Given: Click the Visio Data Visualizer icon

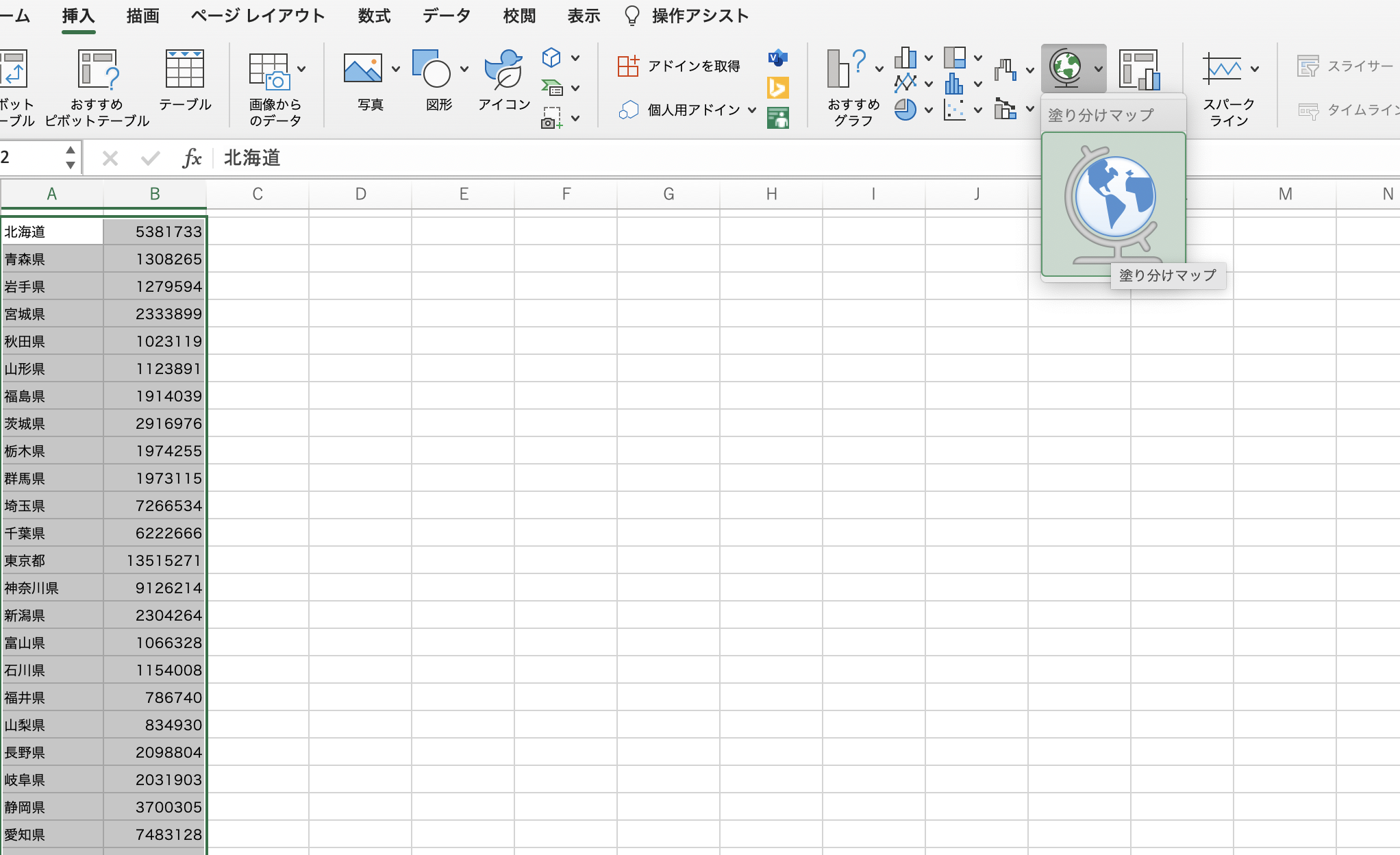Looking at the screenshot, I should [x=778, y=58].
